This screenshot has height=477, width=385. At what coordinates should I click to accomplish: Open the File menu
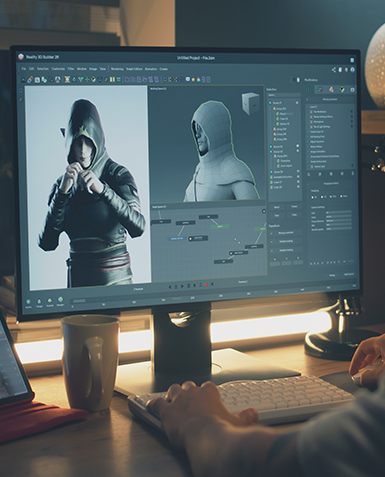click(x=24, y=69)
